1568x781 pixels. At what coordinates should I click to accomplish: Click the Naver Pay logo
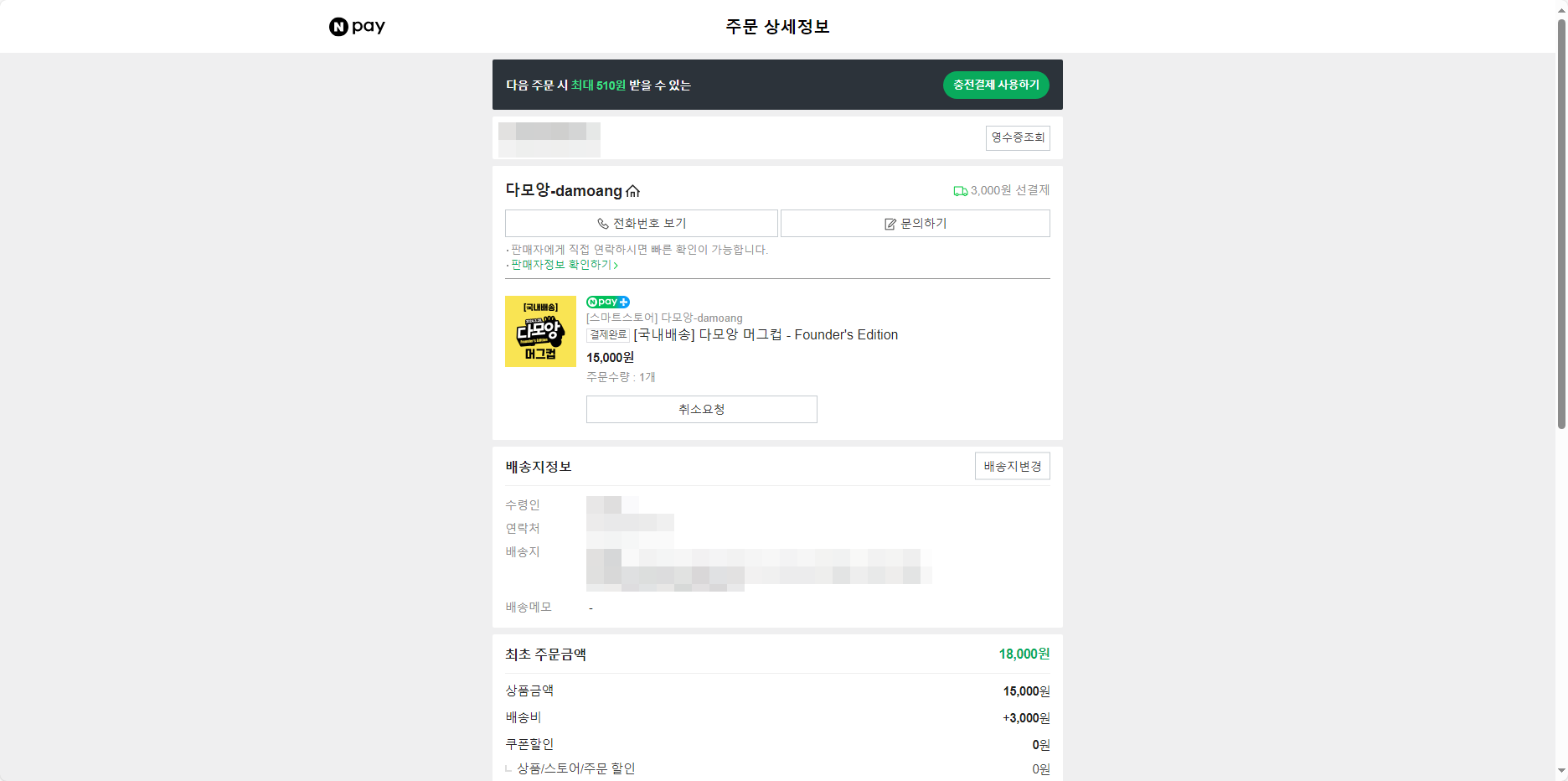357,27
